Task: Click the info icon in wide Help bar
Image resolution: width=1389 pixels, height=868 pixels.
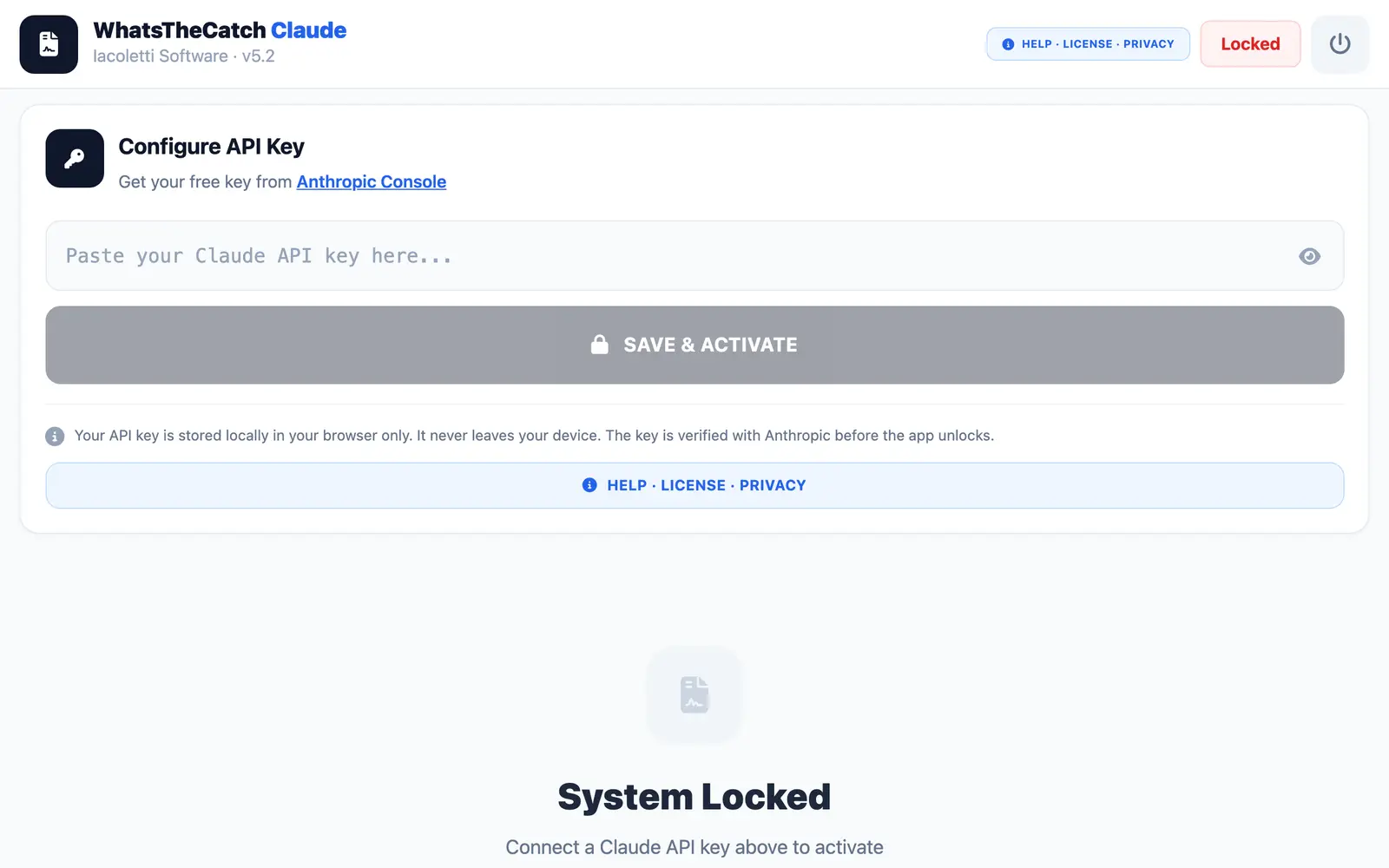Action: (589, 485)
